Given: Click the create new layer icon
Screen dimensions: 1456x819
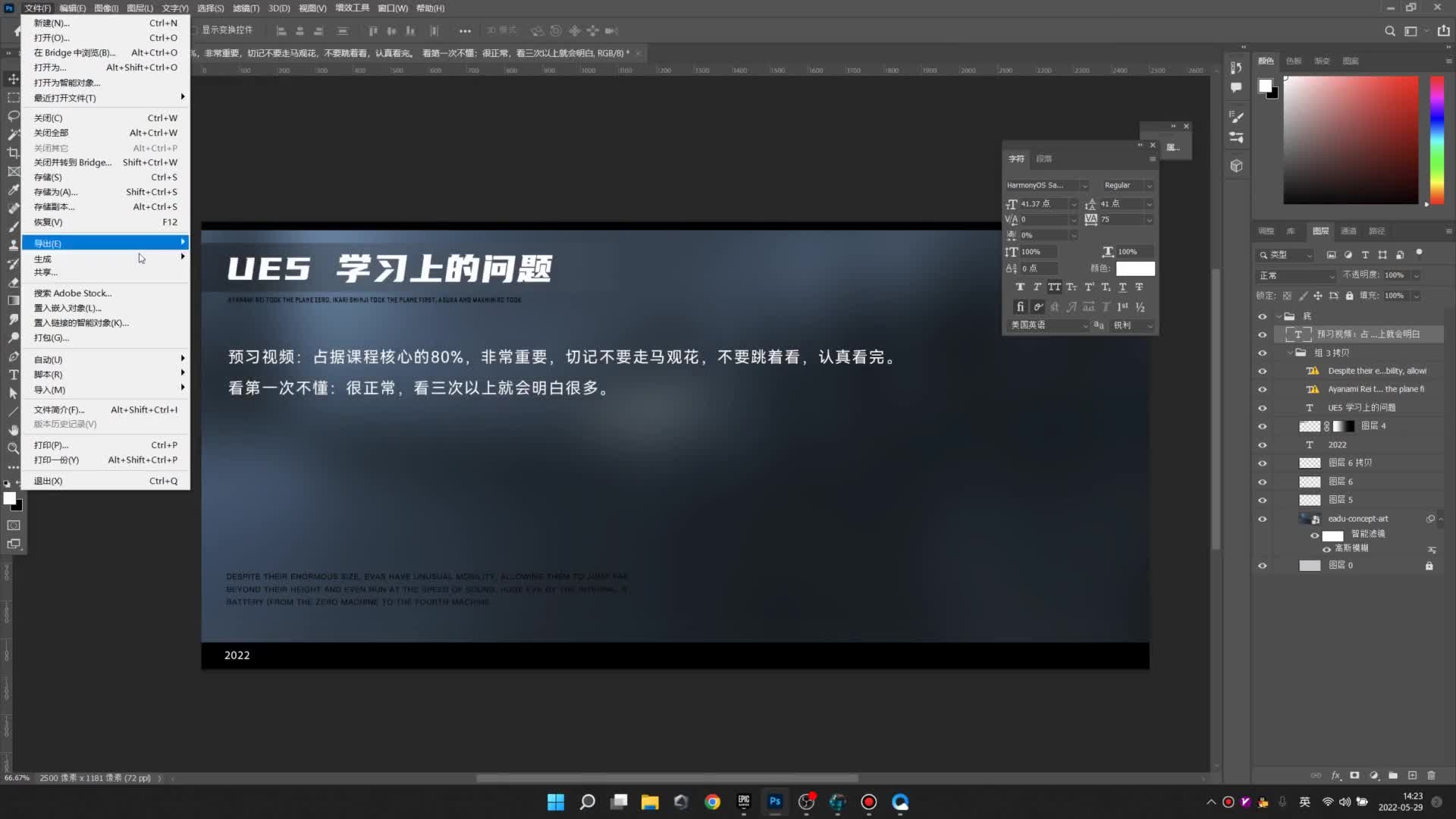Looking at the screenshot, I should 1412,775.
